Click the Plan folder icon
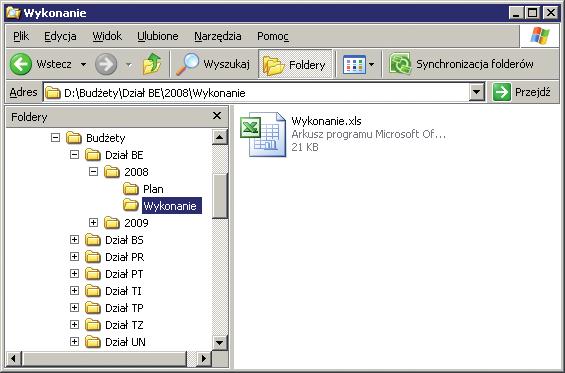Viewport: 565px width, 373px height. click(130, 188)
